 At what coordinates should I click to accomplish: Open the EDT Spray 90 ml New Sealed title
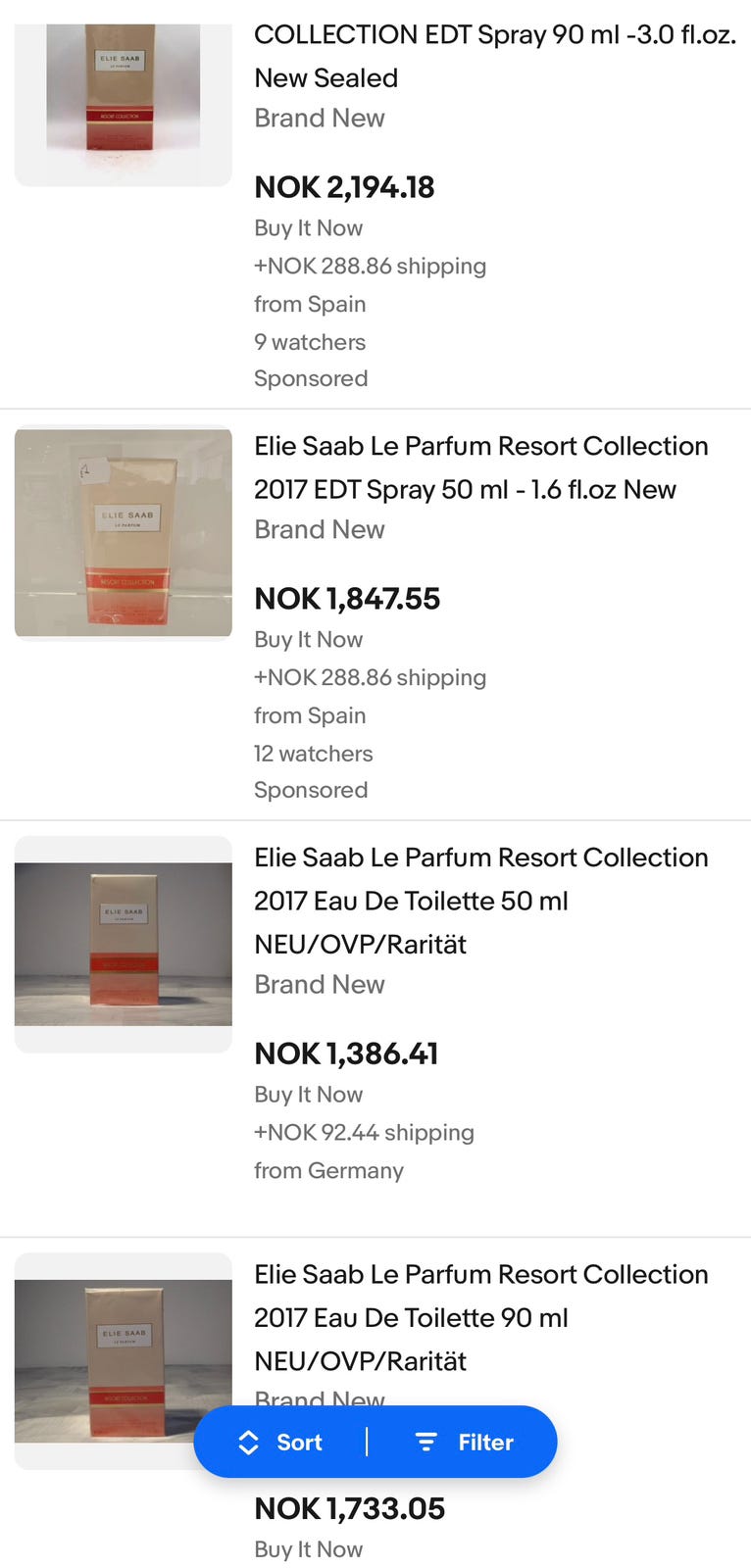click(494, 56)
